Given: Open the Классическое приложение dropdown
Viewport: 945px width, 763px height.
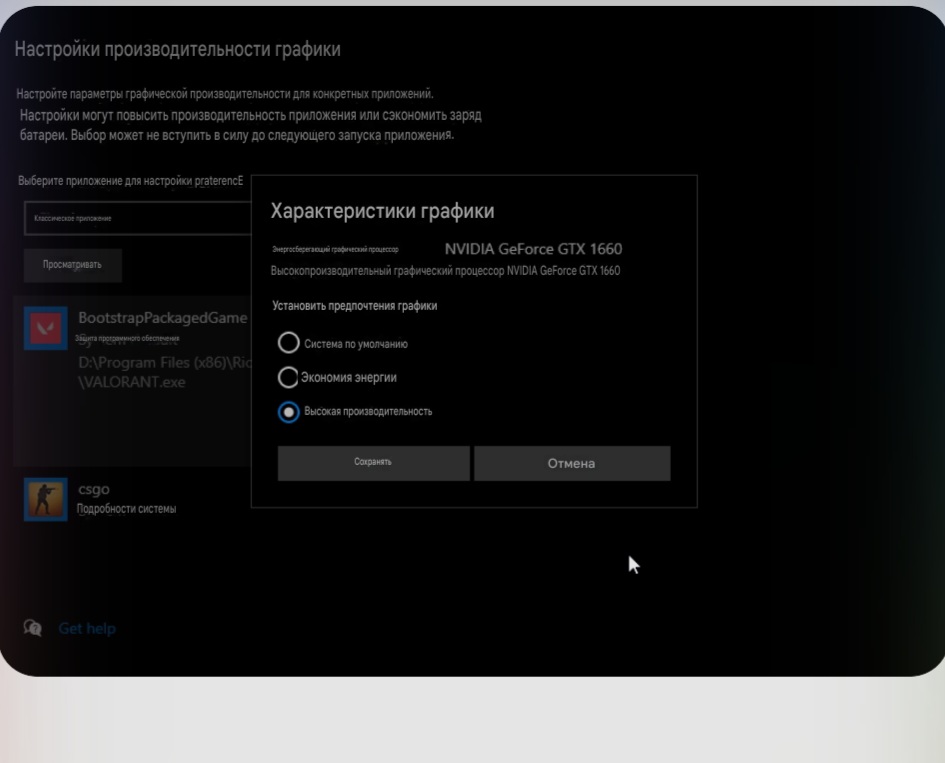Looking at the screenshot, I should pyautogui.click(x=137, y=218).
